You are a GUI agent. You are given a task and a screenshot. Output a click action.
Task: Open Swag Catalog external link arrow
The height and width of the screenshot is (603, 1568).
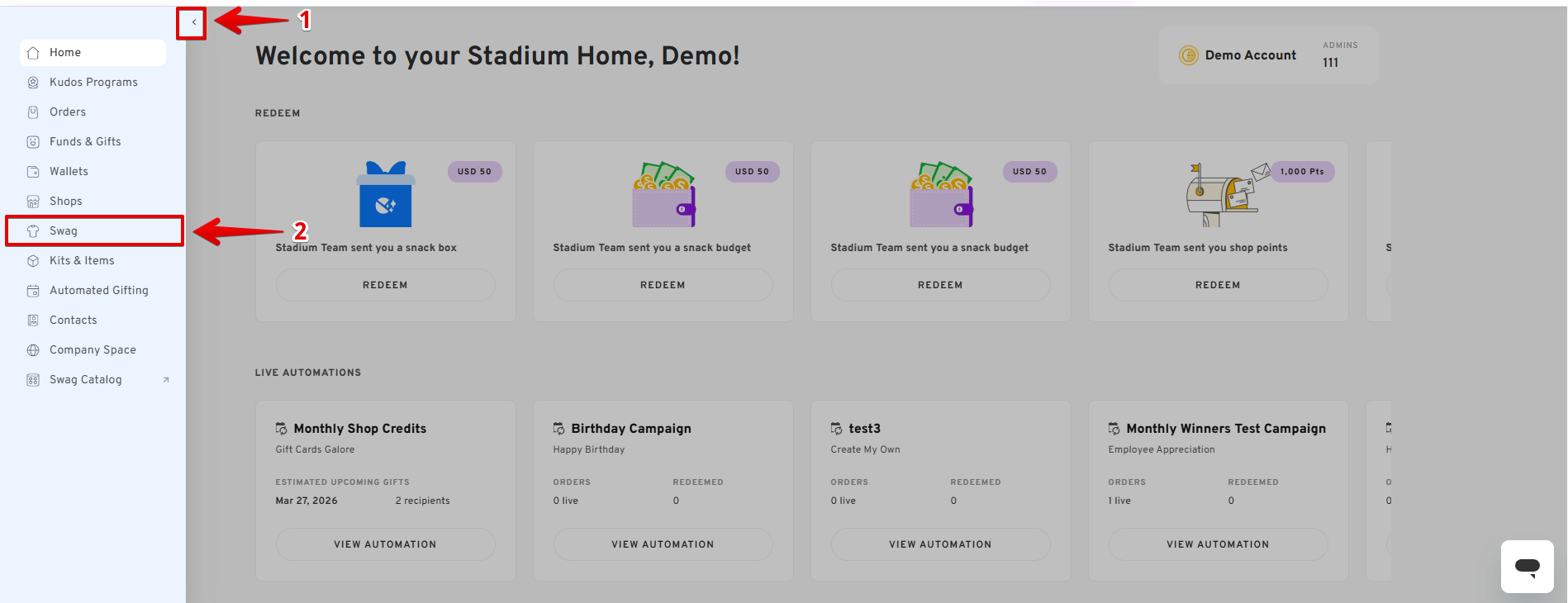pyautogui.click(x=166, y=380)
